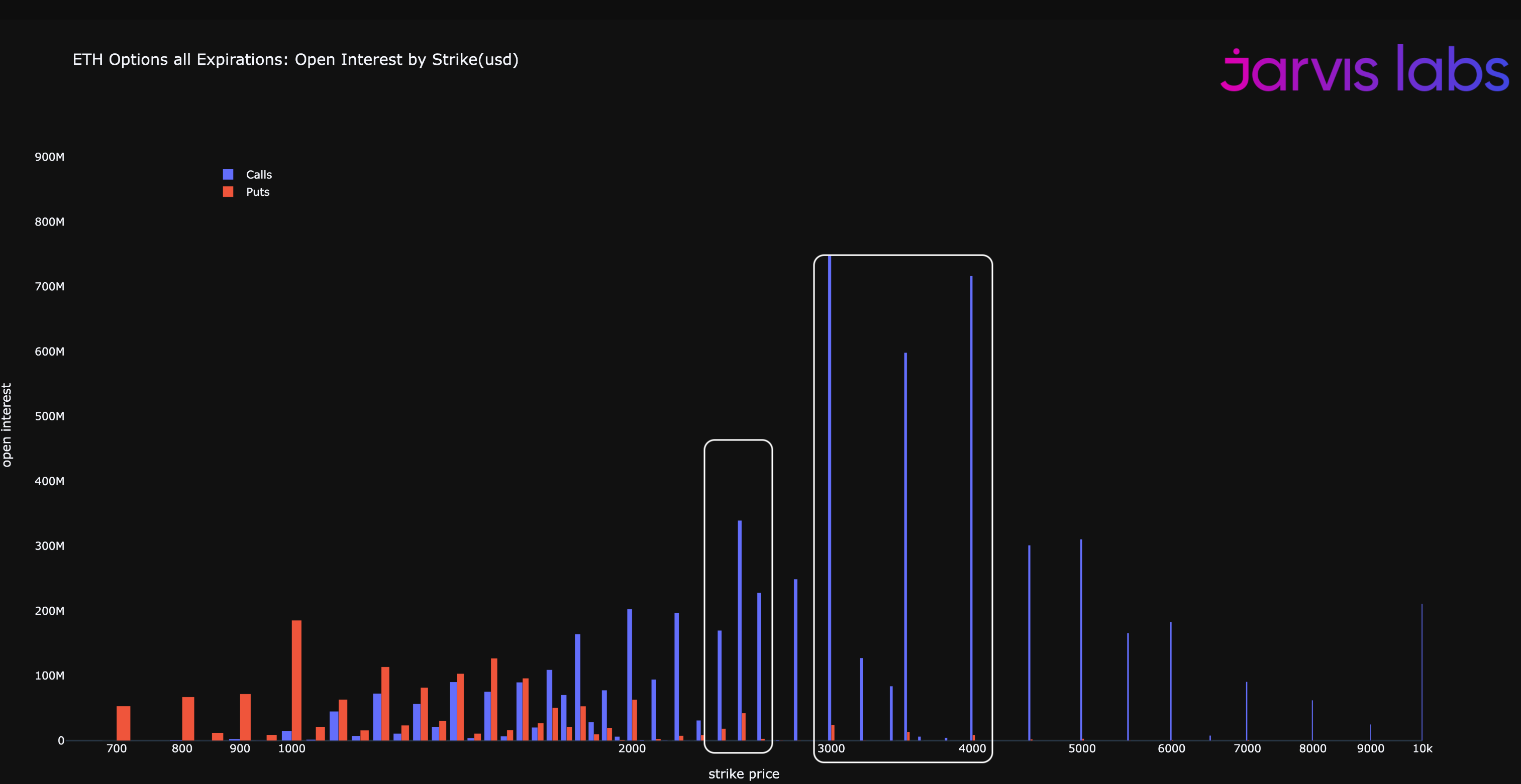This screenshot has height=784, width=1521.
Task: Click the 6000 x-axis tick label
Action: [1171, 748]
